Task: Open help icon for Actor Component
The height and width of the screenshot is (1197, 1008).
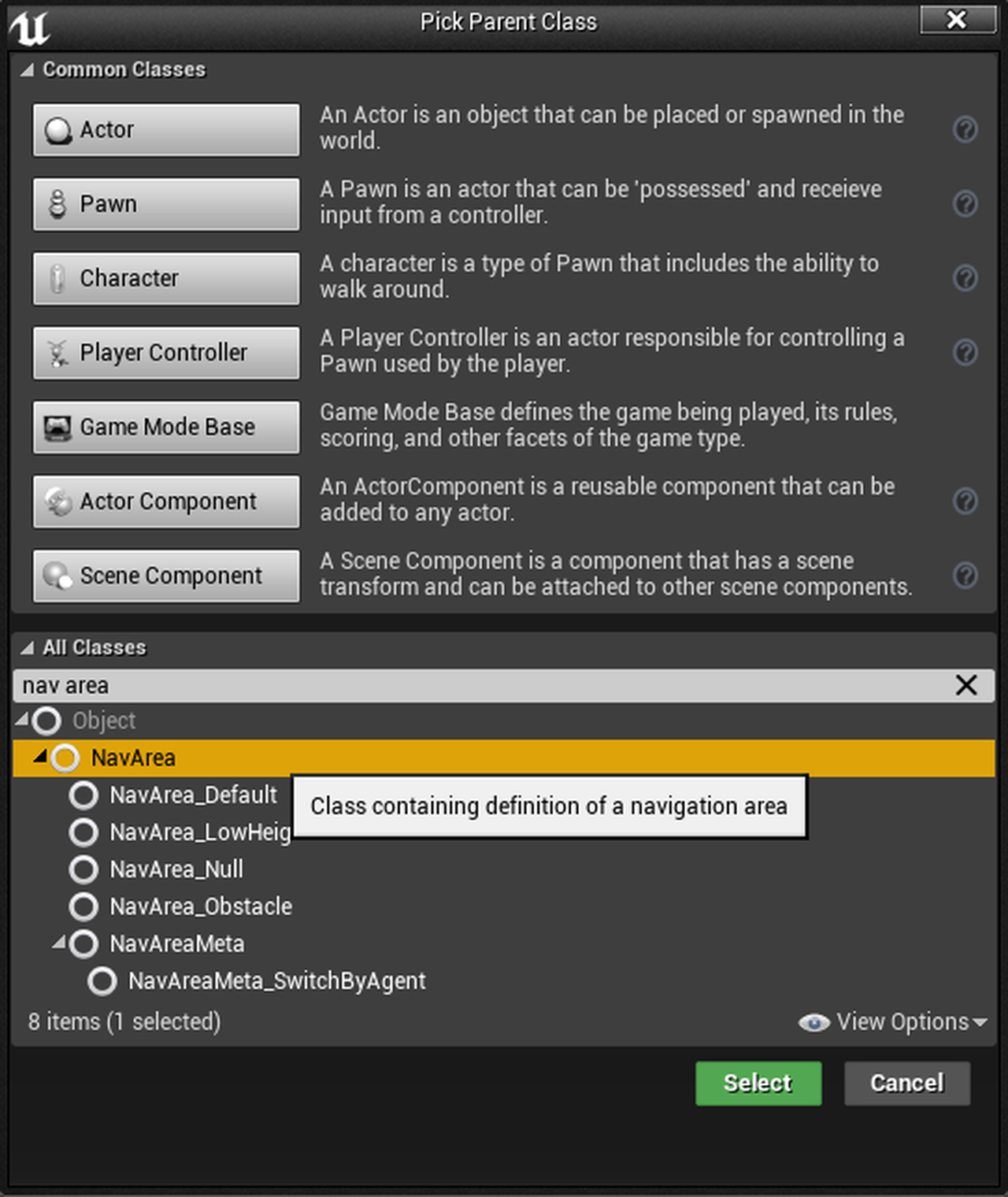Action: point(965,501)
